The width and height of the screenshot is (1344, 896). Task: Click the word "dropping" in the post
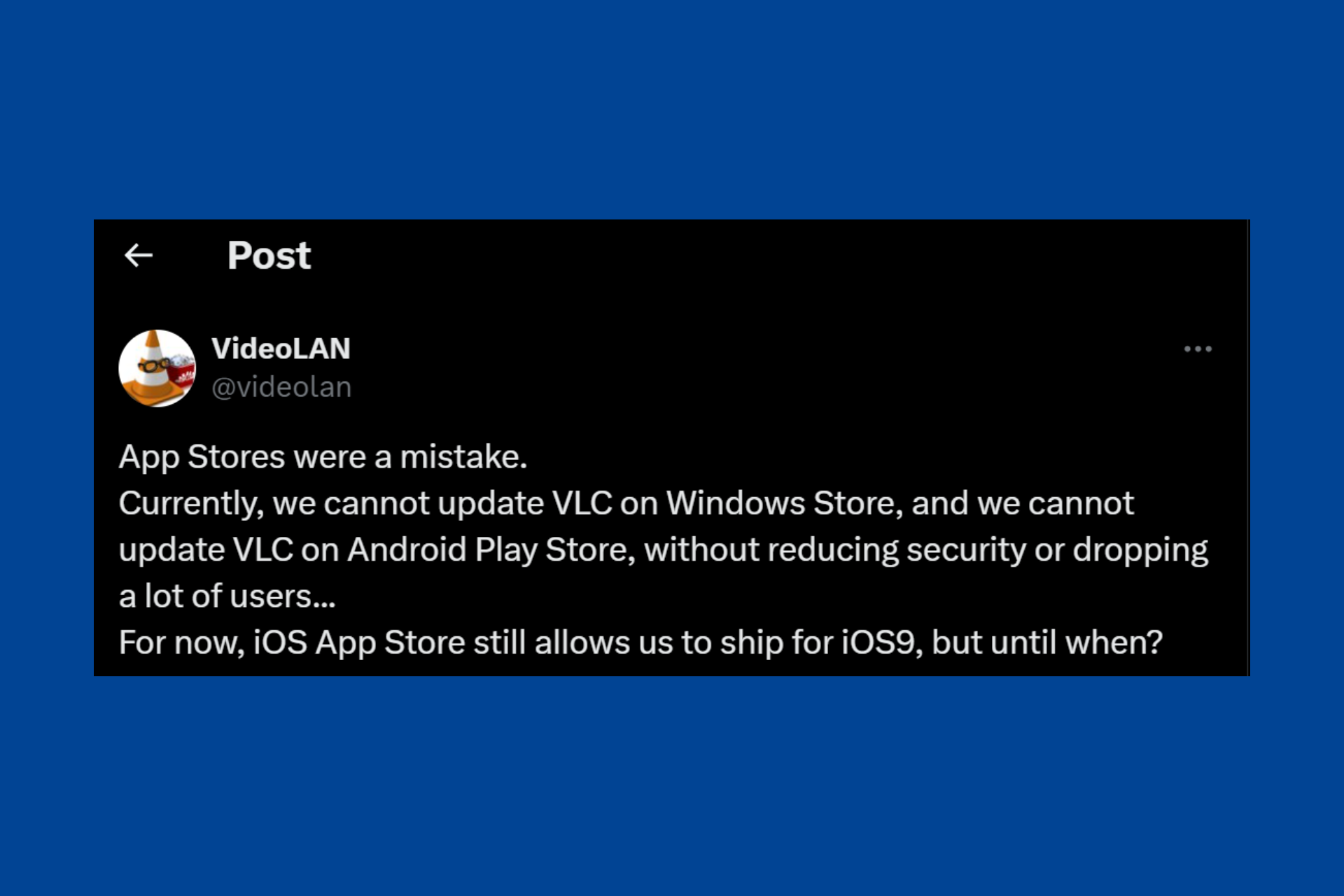tap(1140, 551)
